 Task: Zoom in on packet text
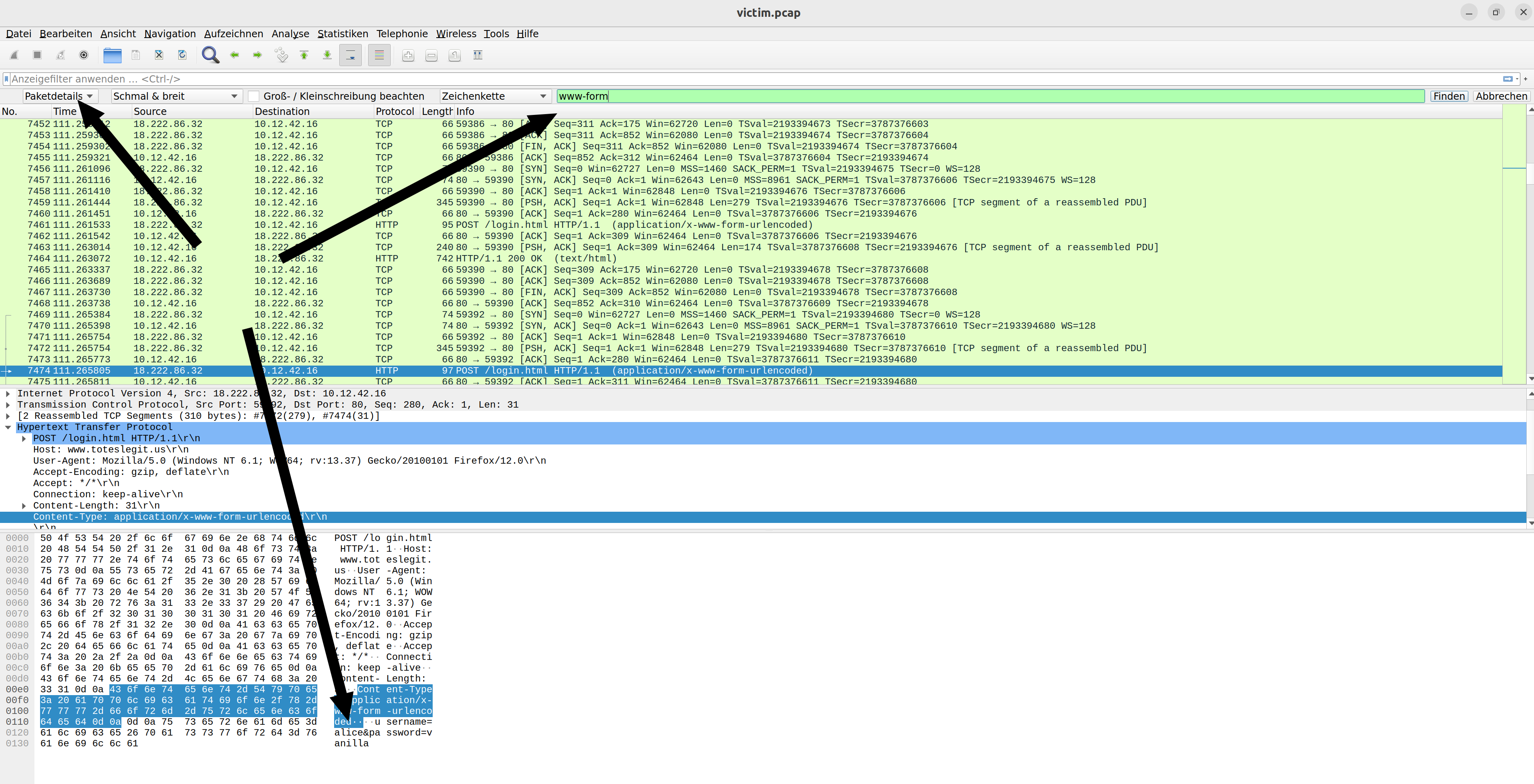[408, 55]
